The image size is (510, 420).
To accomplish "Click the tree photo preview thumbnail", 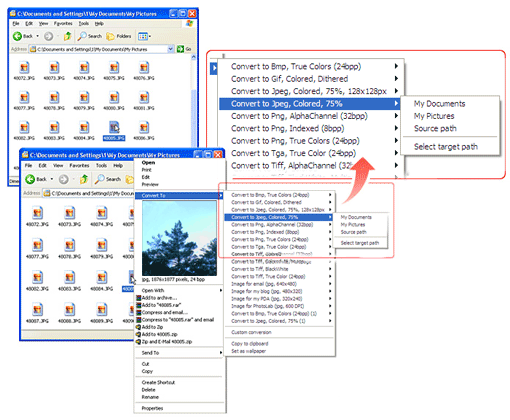I will (x=179, y=238).
